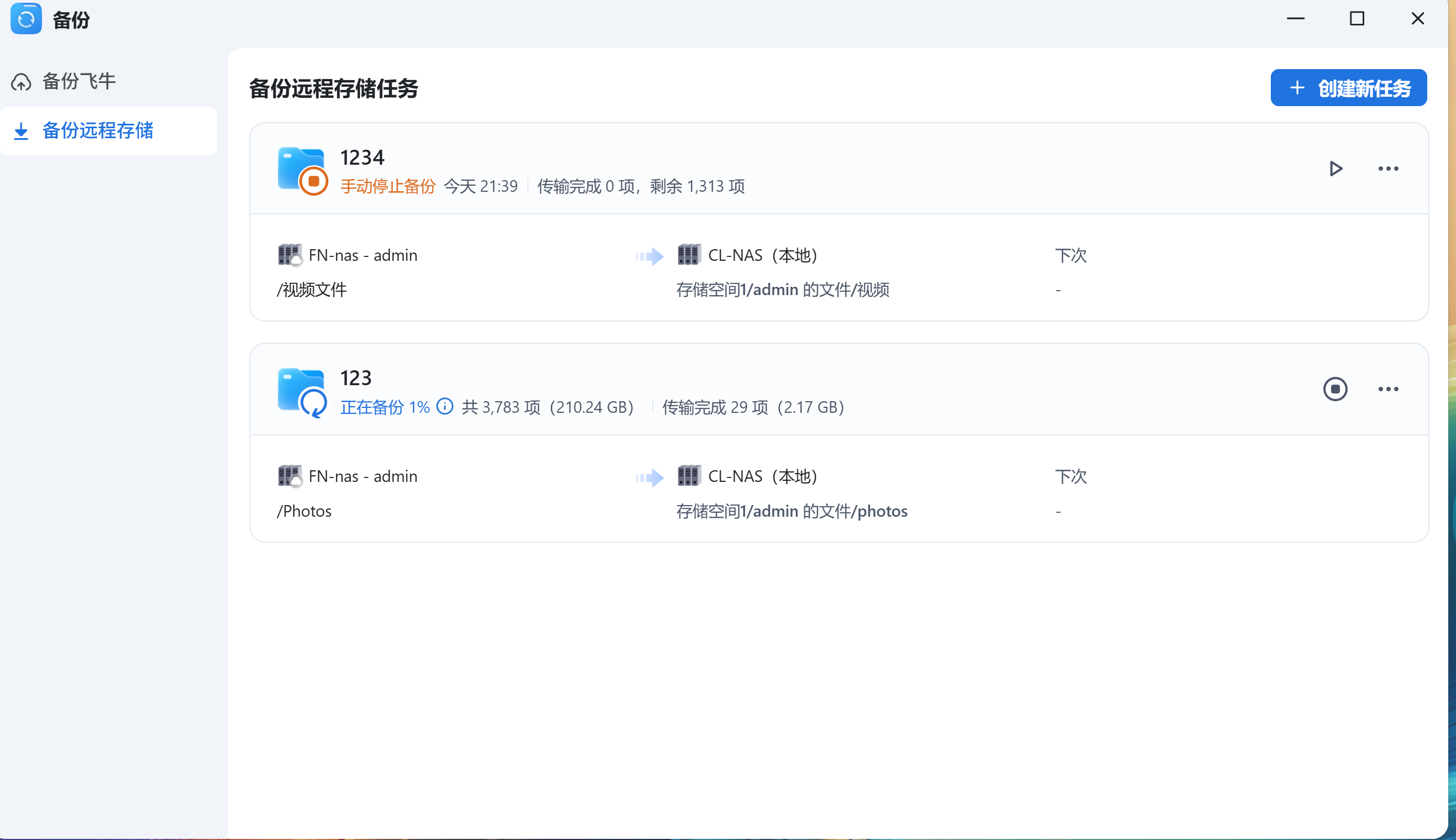Stop the running backup task 123
This screenshot has width=1456, height=840.
click(x=1335, y=389)
